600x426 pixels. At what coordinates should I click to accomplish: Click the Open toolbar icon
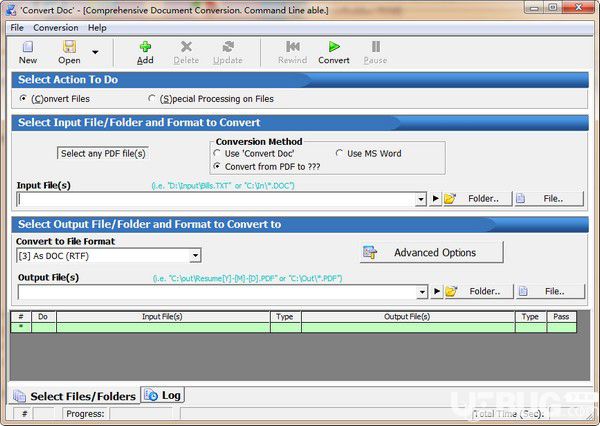(x=69, y=47)
